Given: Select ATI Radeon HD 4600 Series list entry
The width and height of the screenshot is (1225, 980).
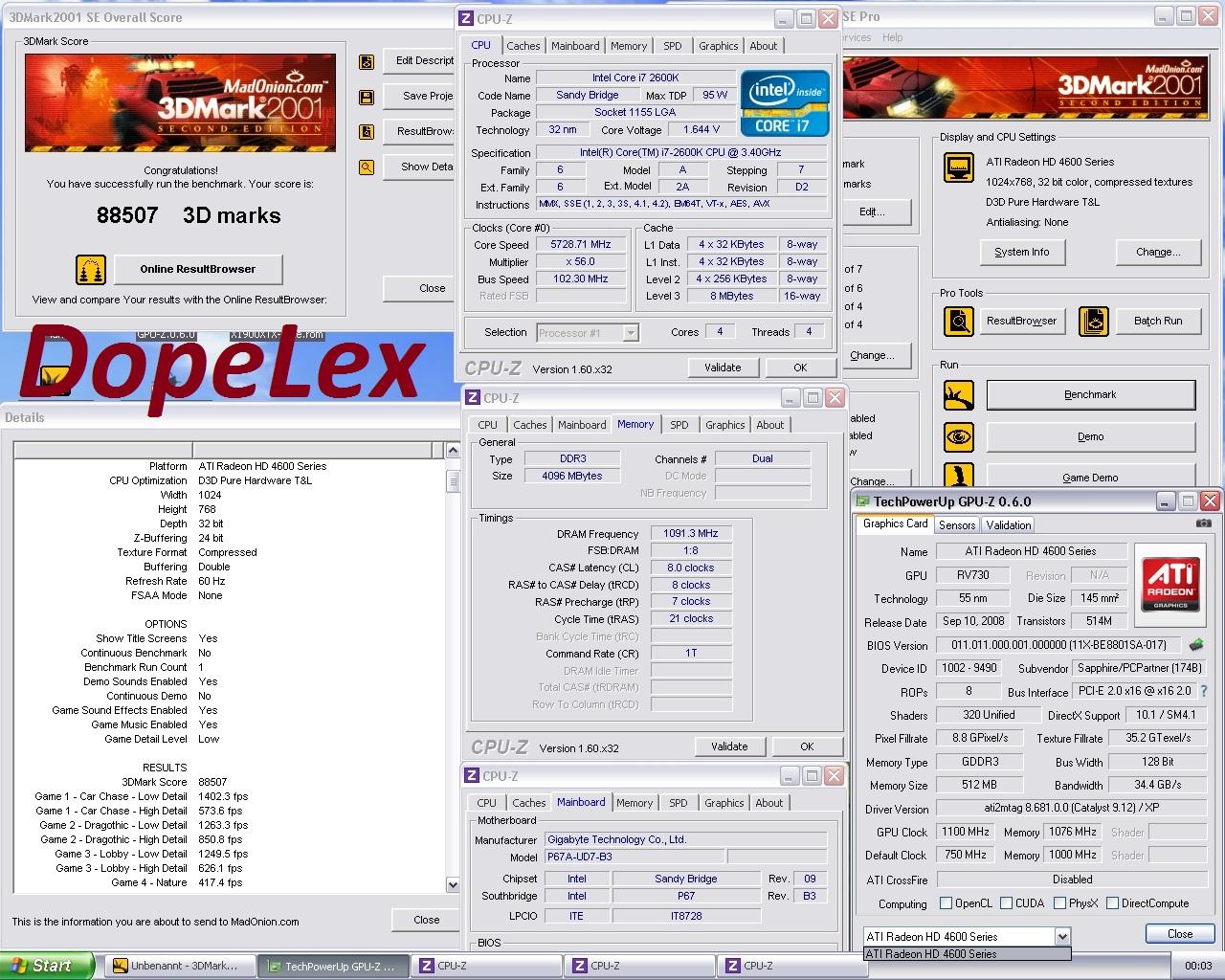Looking at the screenshot, I should tap(967, 953).
